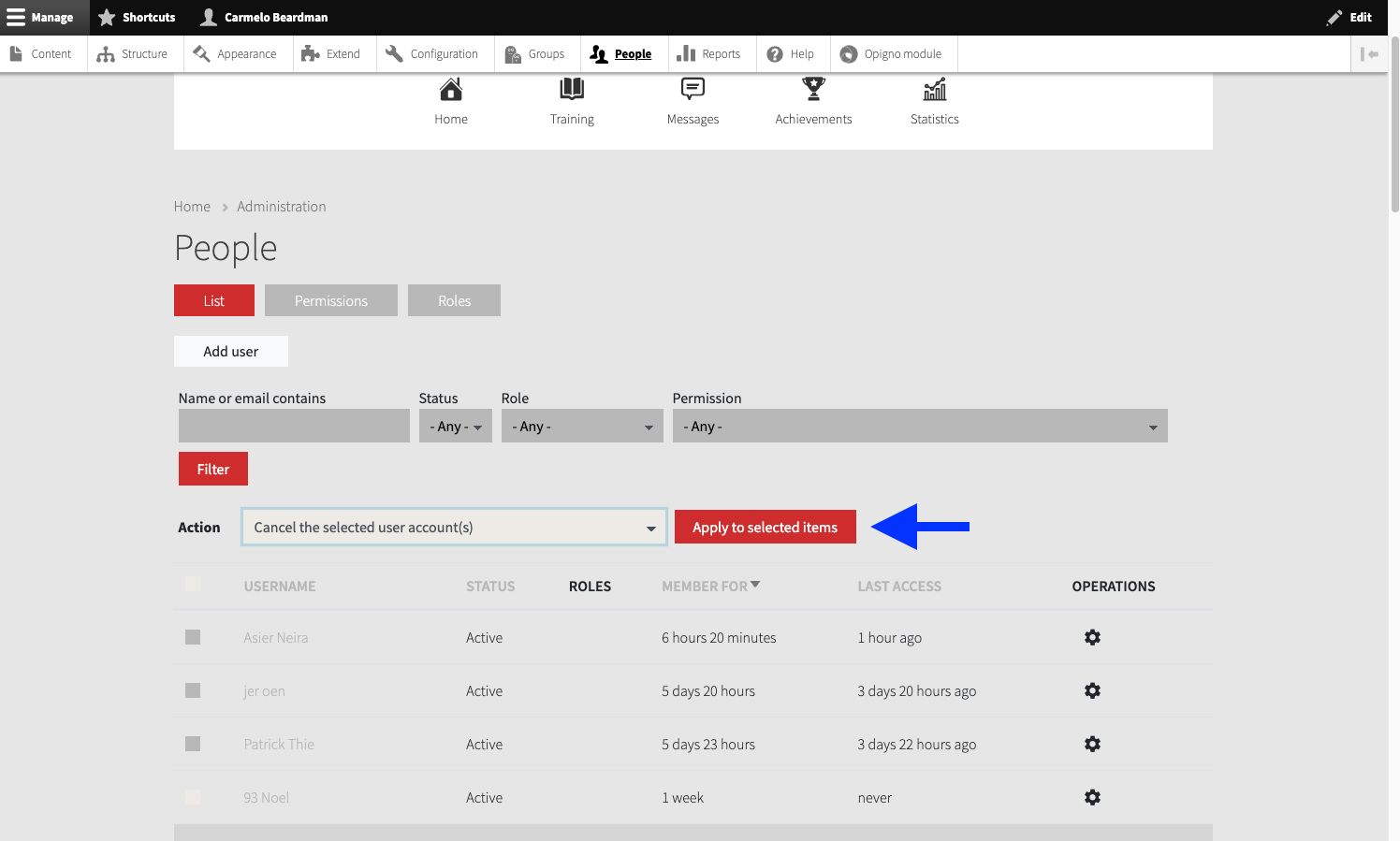Check the jer oen row checkbox
The height and width of the screenshot is (841, 1400).
[193, 690]
